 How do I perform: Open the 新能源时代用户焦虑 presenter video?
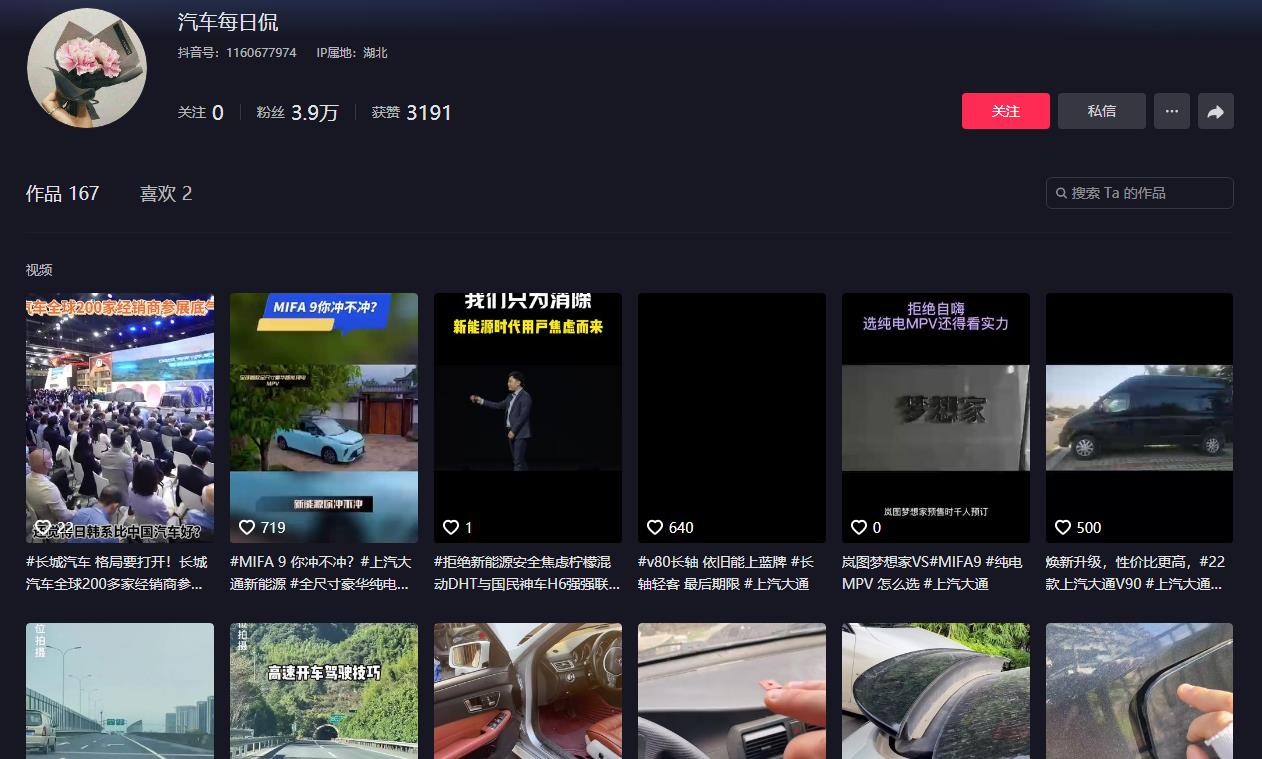[528, 418]
